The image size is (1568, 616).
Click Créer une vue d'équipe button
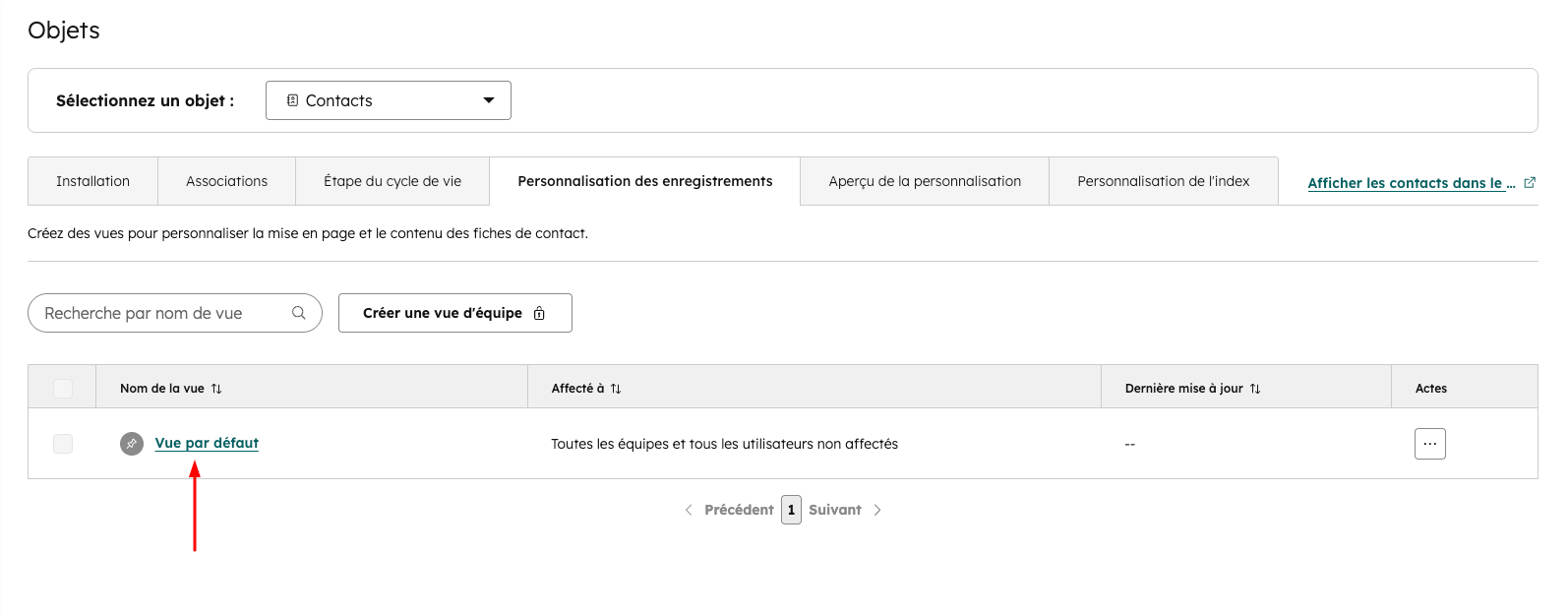[454, 313]
